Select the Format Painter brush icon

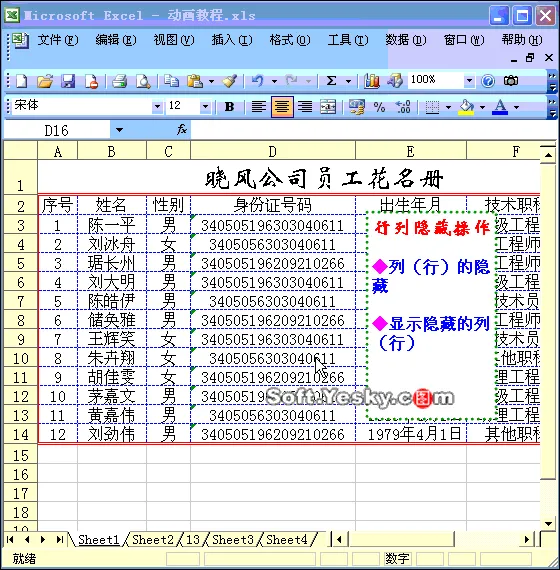point(230,81)
